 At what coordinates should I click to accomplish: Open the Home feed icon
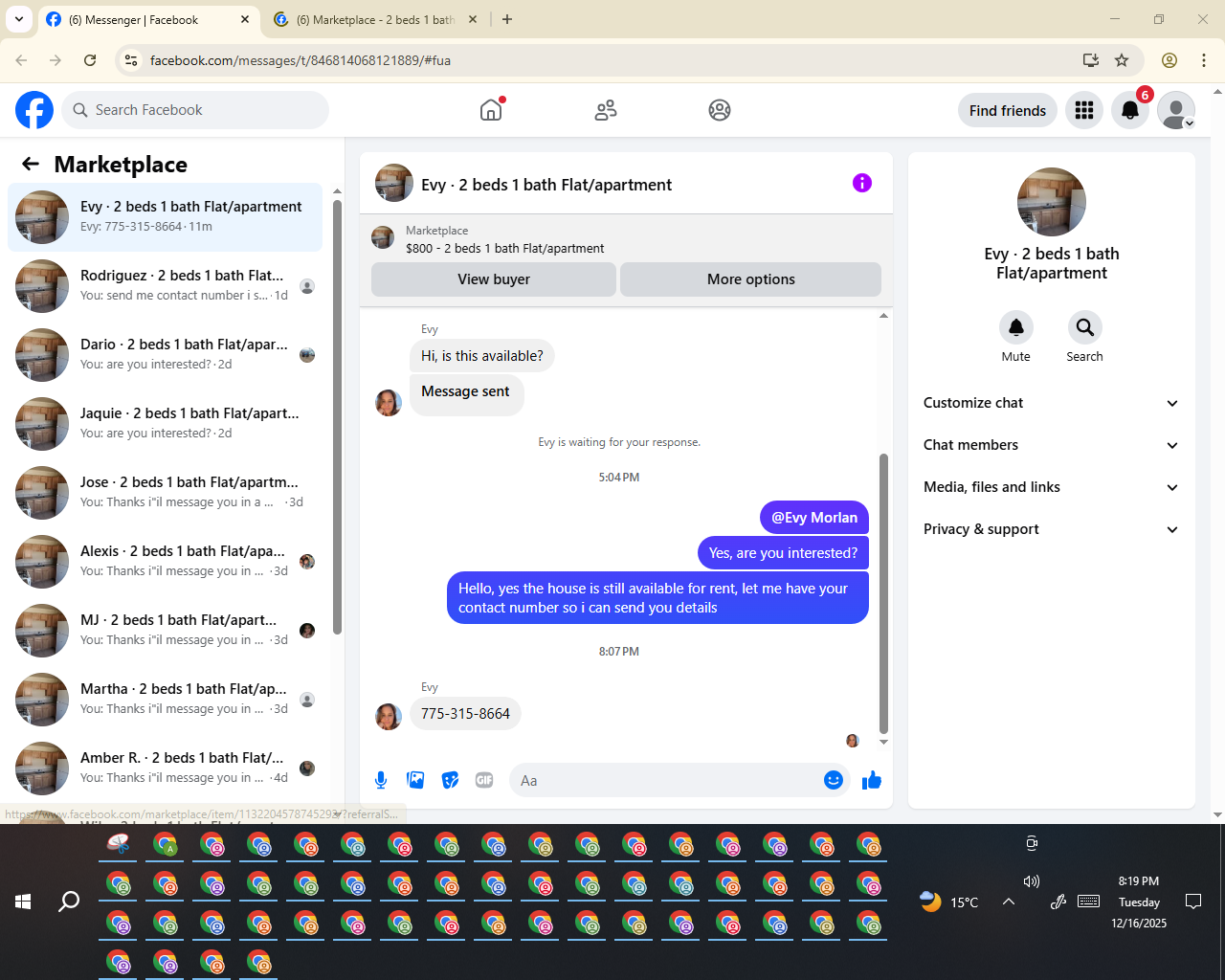[491, 110]
